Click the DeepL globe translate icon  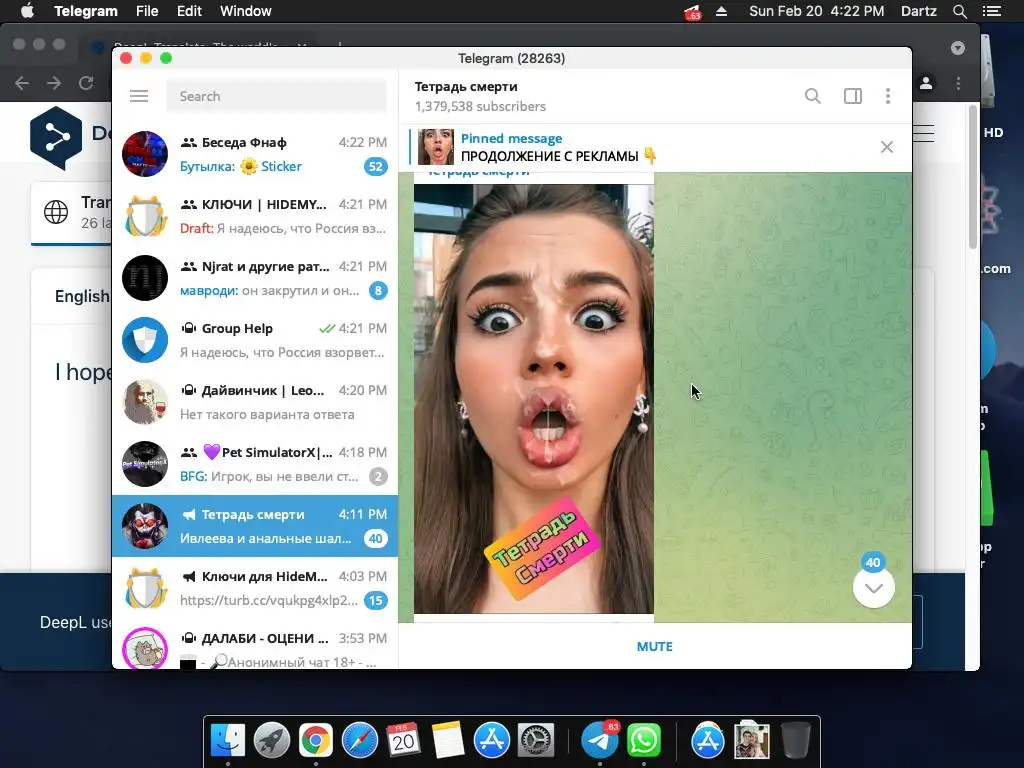point(56,212)
